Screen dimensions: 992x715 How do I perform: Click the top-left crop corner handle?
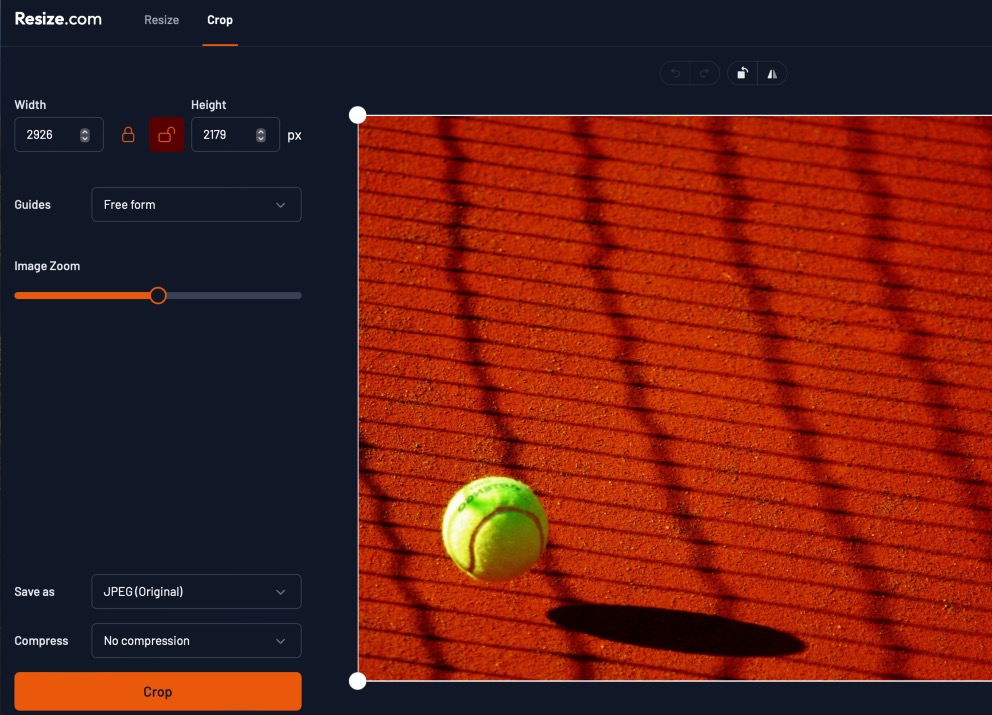tap(358, 115)
